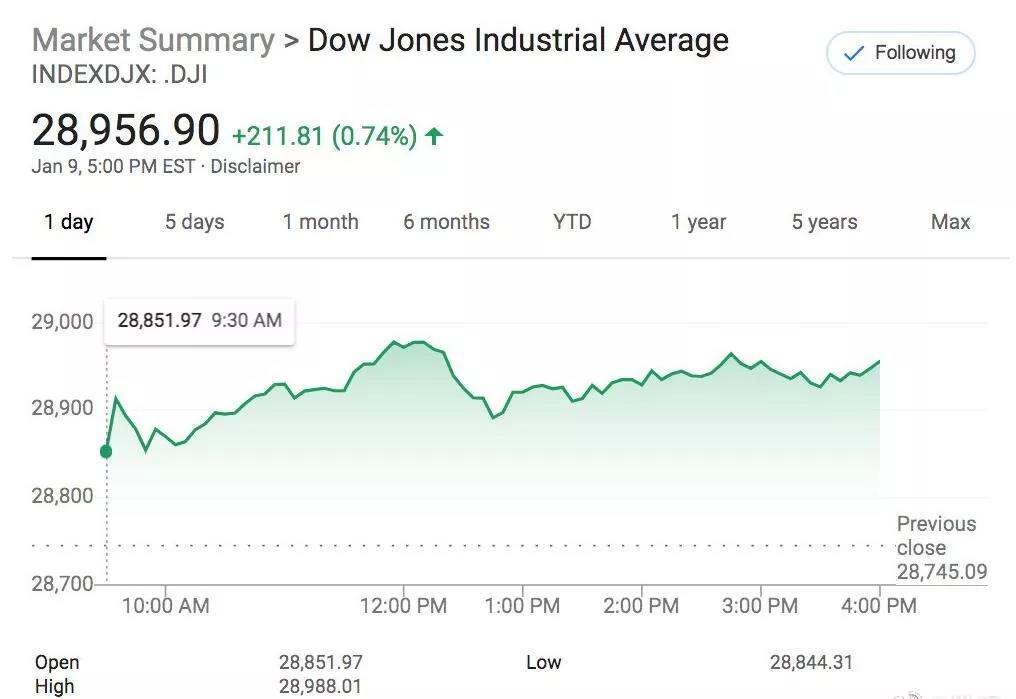The height and width of the screenshot is (699, 1016).
Task: Click the Dow Jones Industrial Average title
Action: (518, 41)
